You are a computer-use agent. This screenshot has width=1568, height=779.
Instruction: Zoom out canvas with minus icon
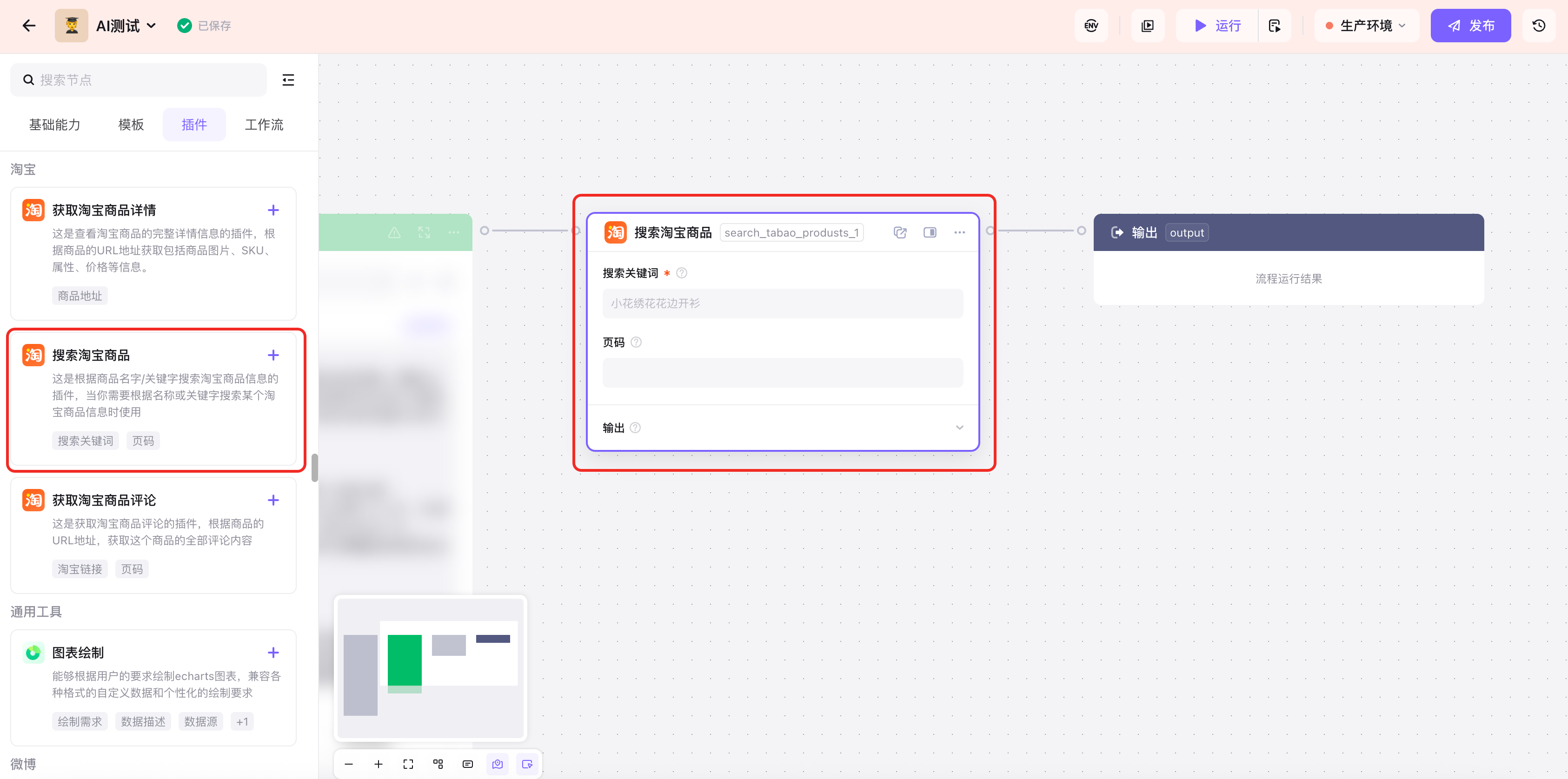coord(349,764)
